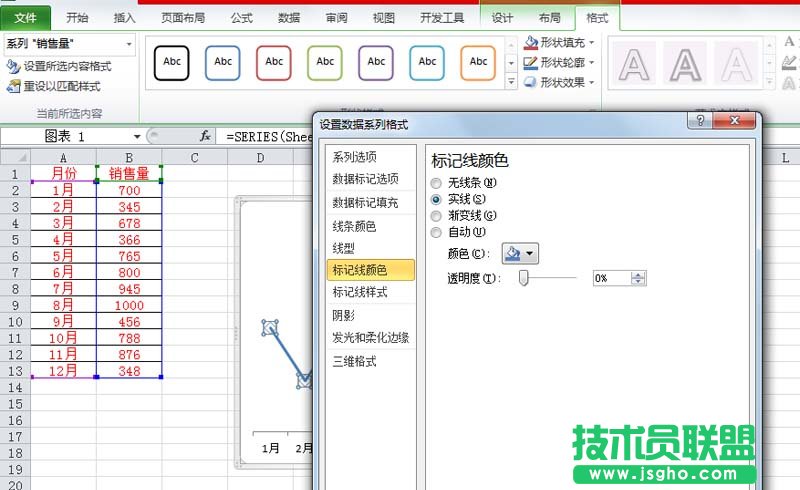Choose the purple outline Abc shape style
This screenshot has width=800, height=490.
(x=376, y=63)
